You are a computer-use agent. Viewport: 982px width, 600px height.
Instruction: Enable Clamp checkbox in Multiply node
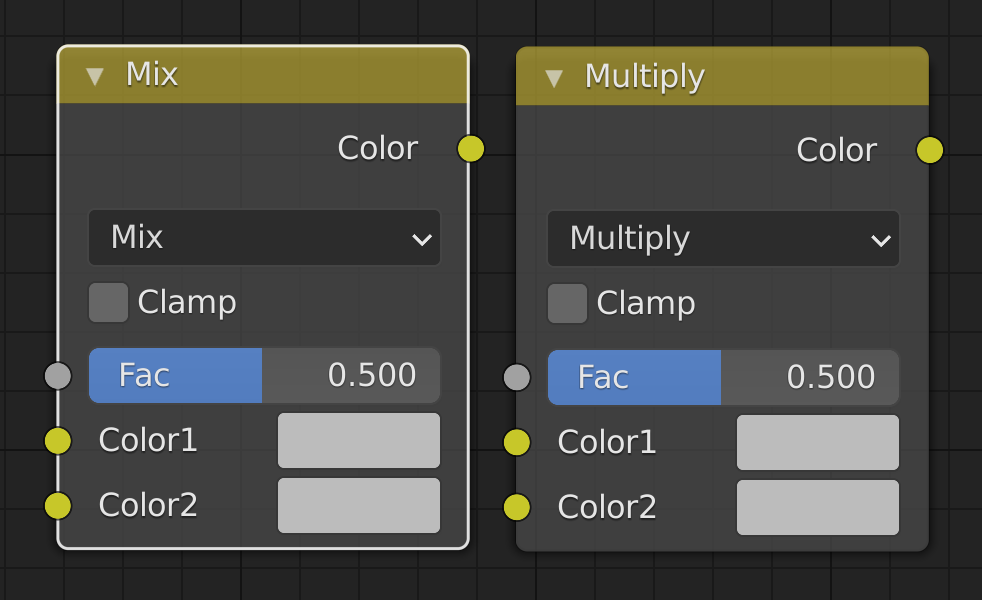click(x=567, y=304)
